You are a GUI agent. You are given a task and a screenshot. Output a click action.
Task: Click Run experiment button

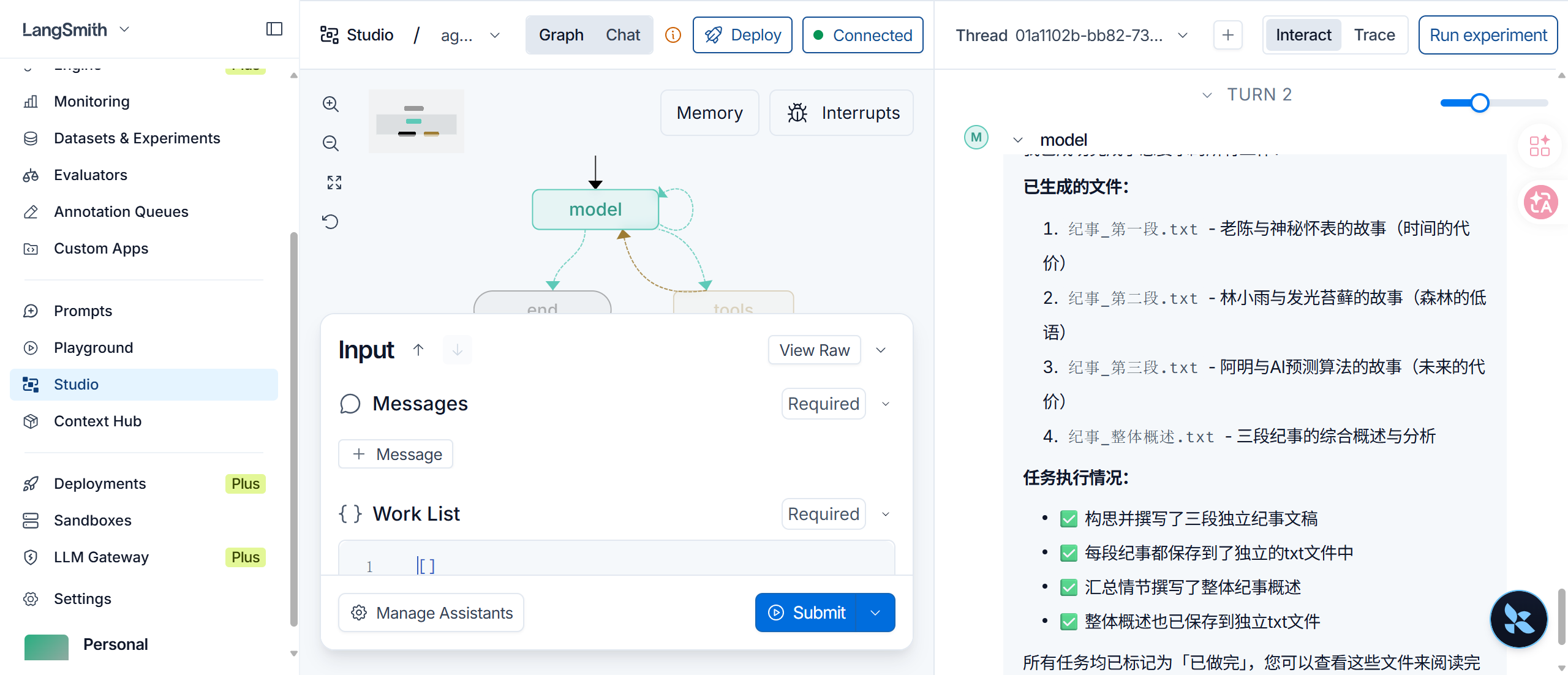(x=1488, y=35)
